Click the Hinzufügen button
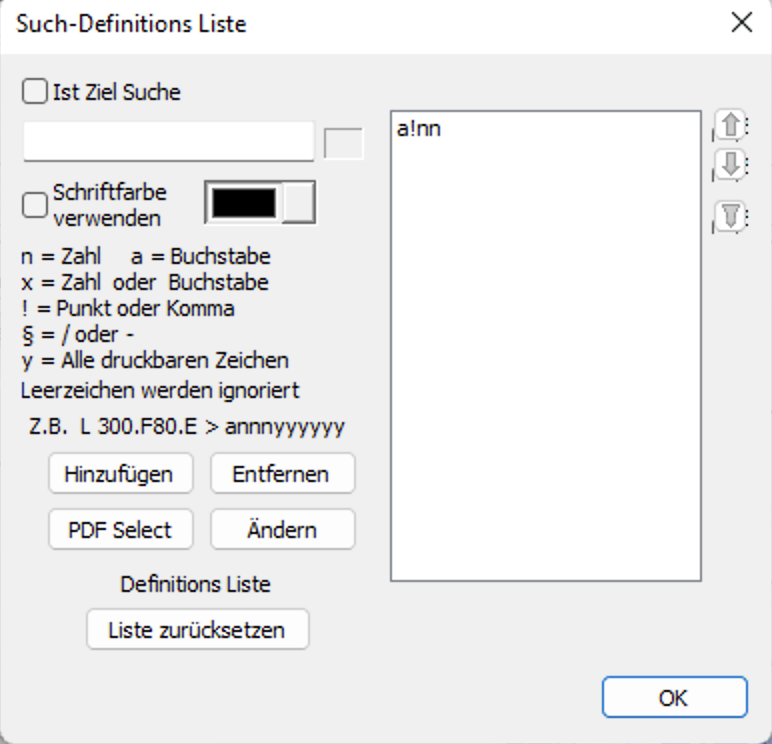This screenshot has width=772, height=744. [x=121, y=474]
